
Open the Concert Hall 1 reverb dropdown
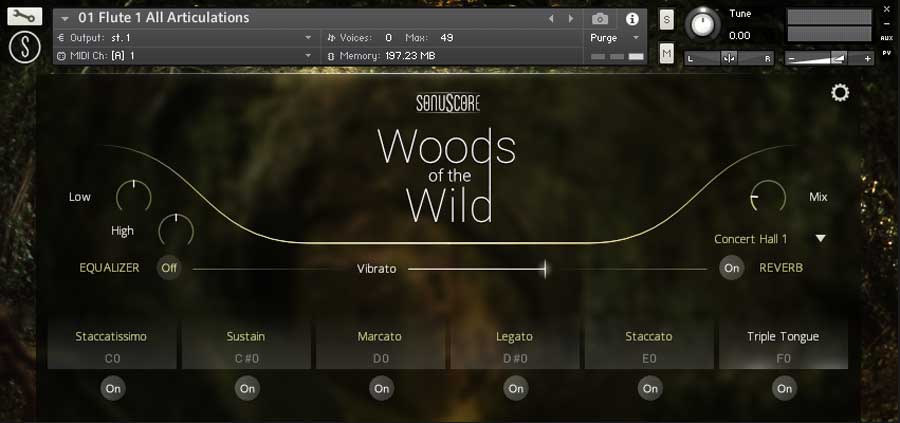[821, 238]
